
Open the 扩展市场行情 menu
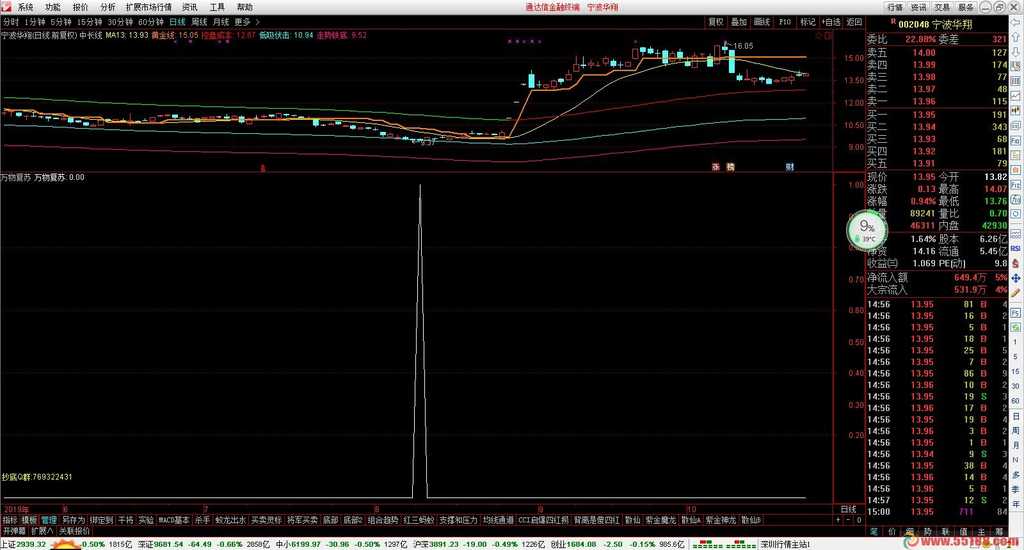149,7
